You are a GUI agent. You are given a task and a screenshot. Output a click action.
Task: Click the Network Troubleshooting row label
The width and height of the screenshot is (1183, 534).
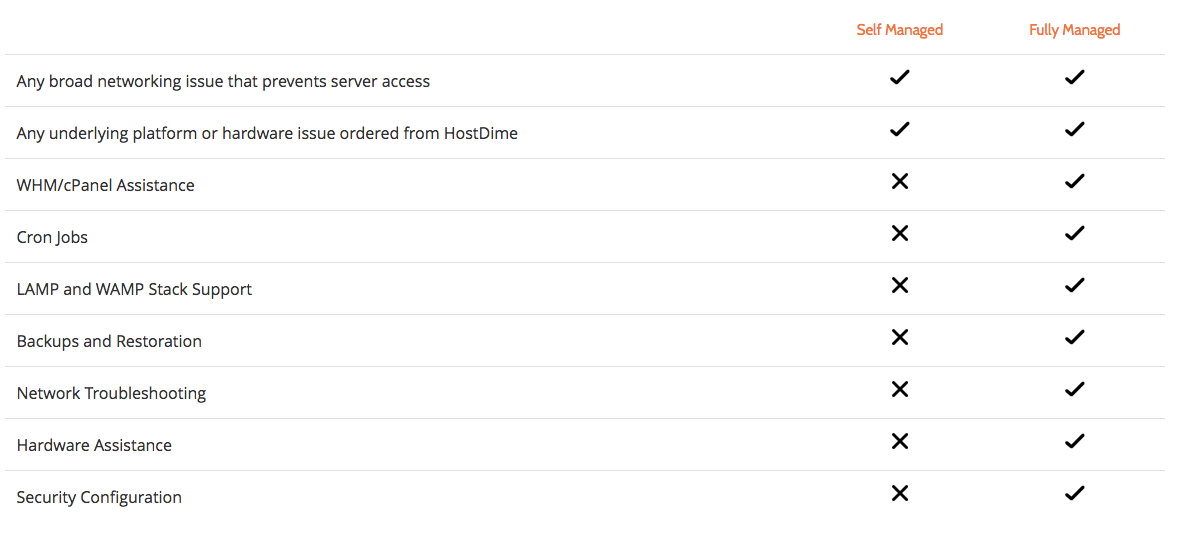[x=112, y=393]
